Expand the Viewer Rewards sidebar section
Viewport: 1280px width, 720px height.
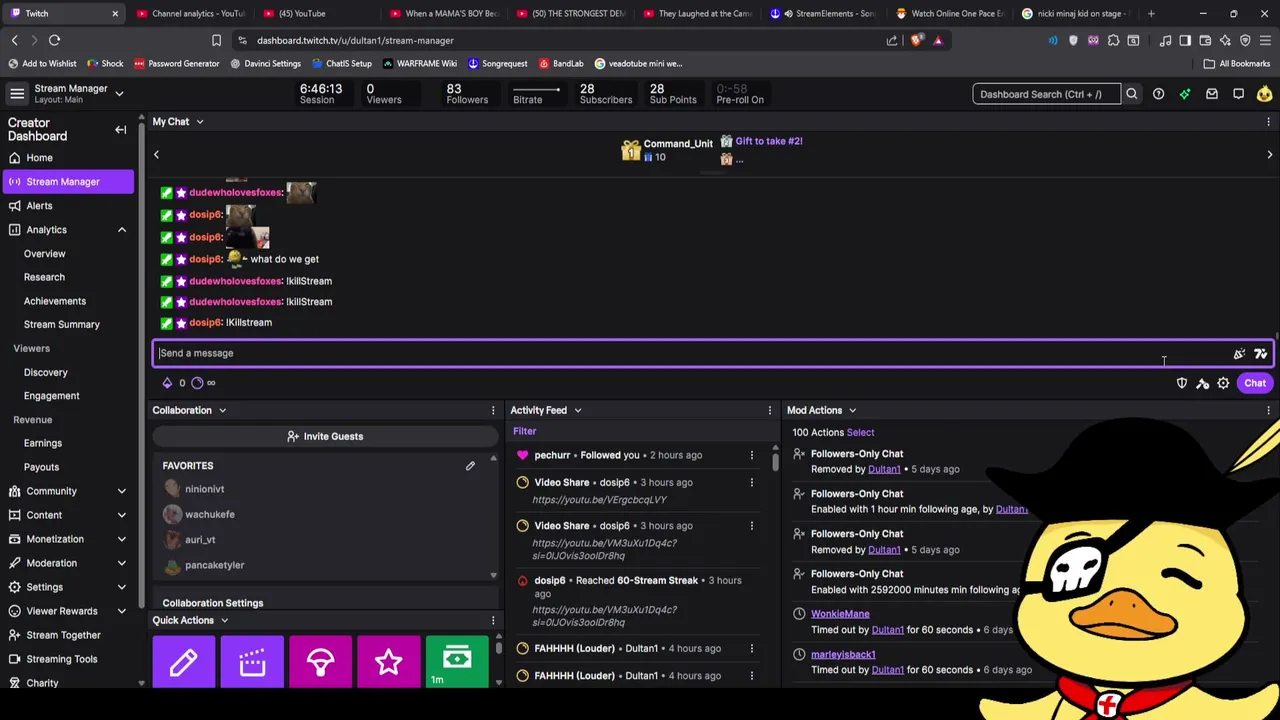pos(122,611)
